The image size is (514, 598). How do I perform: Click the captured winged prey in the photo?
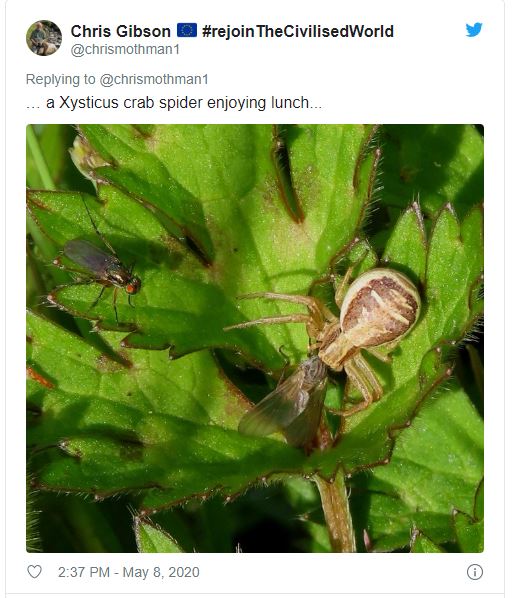click(286, 402)
